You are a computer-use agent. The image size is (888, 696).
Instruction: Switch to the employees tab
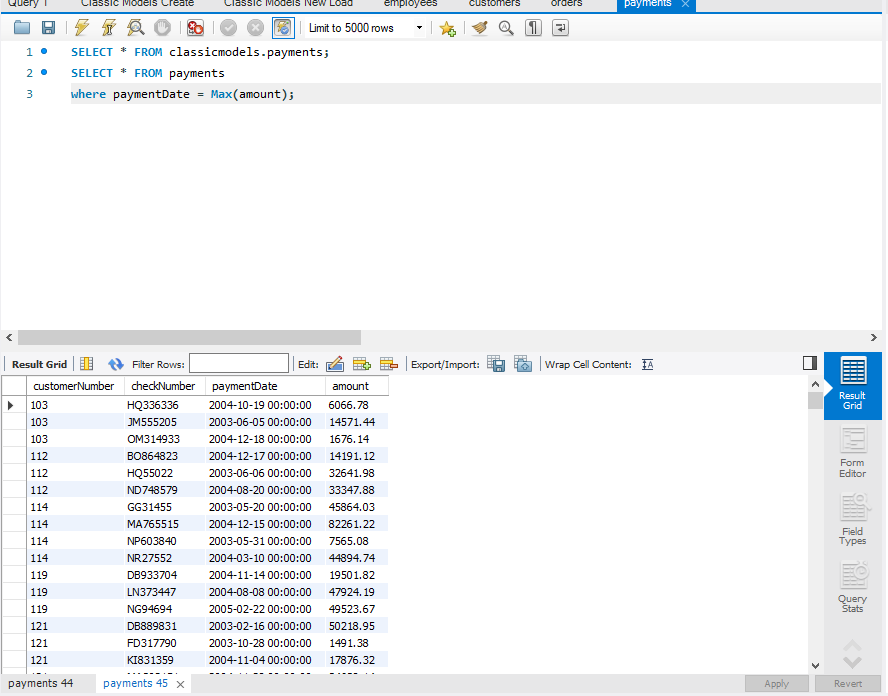(411, 4)
